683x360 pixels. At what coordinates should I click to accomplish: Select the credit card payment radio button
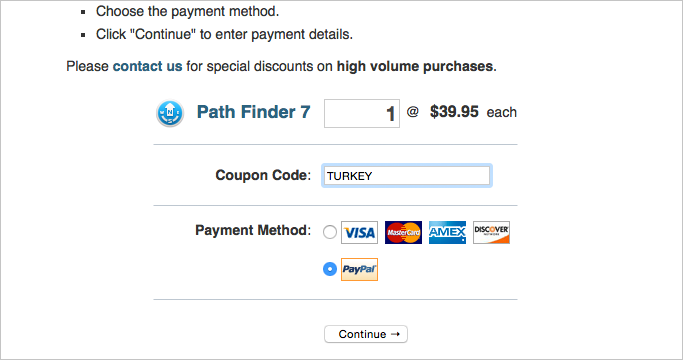pos(330,232)
